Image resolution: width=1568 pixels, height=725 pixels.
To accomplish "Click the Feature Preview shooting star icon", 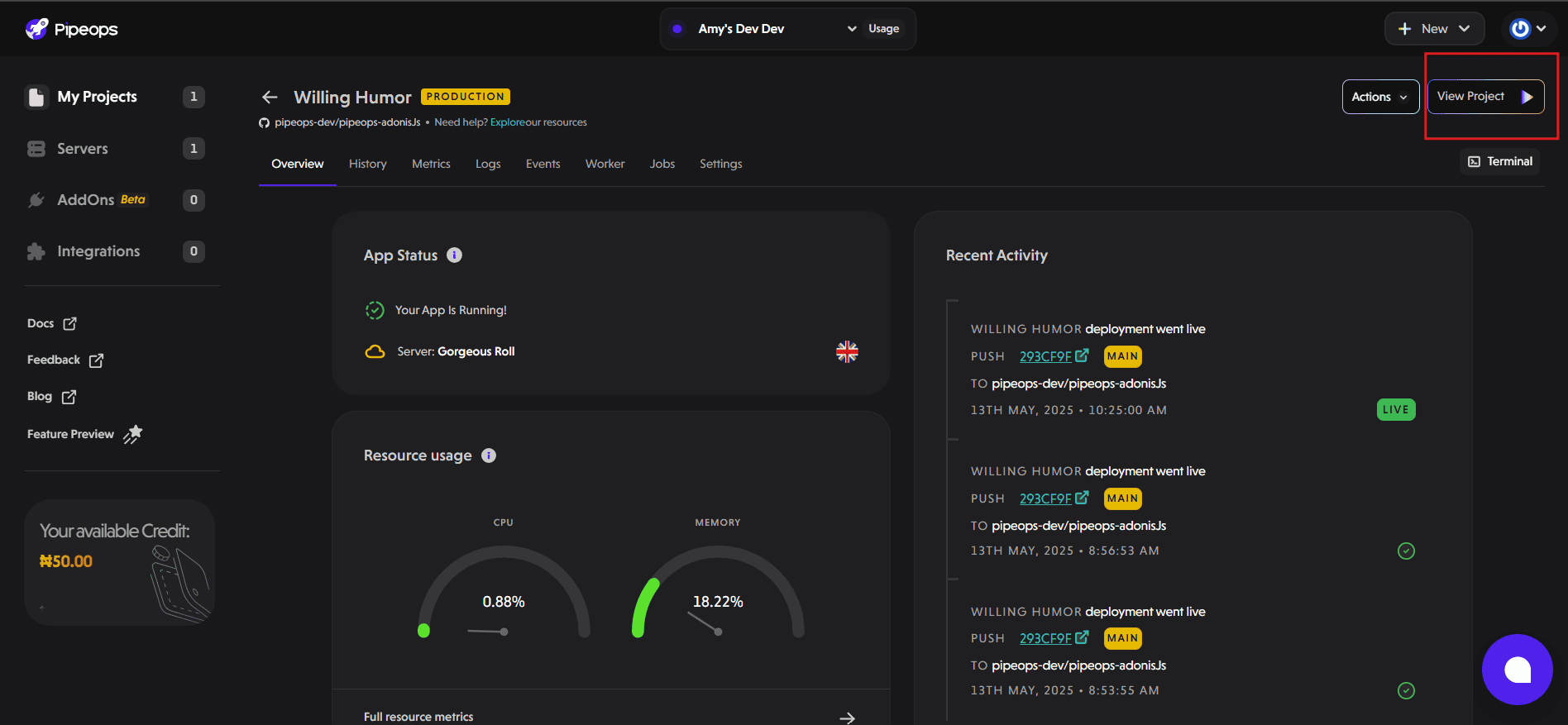I will (x=133, y=434).
